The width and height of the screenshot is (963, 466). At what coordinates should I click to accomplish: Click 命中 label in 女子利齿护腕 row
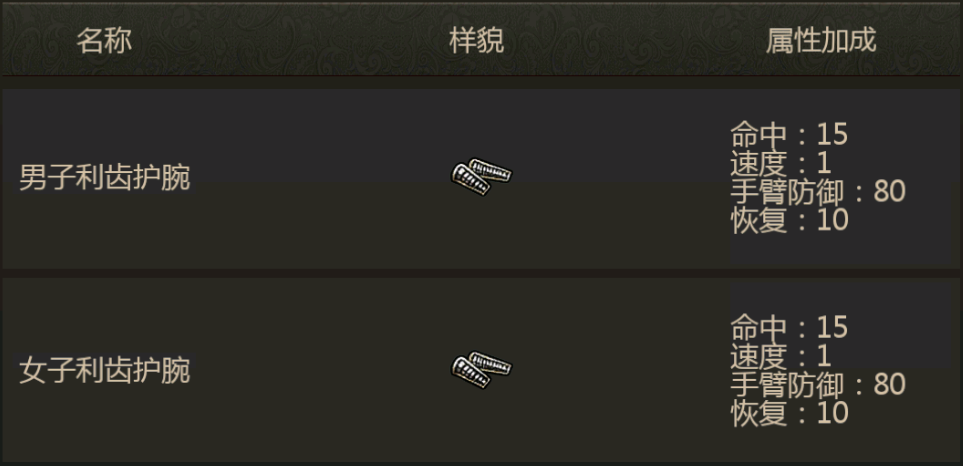click(x=758, y=328)
